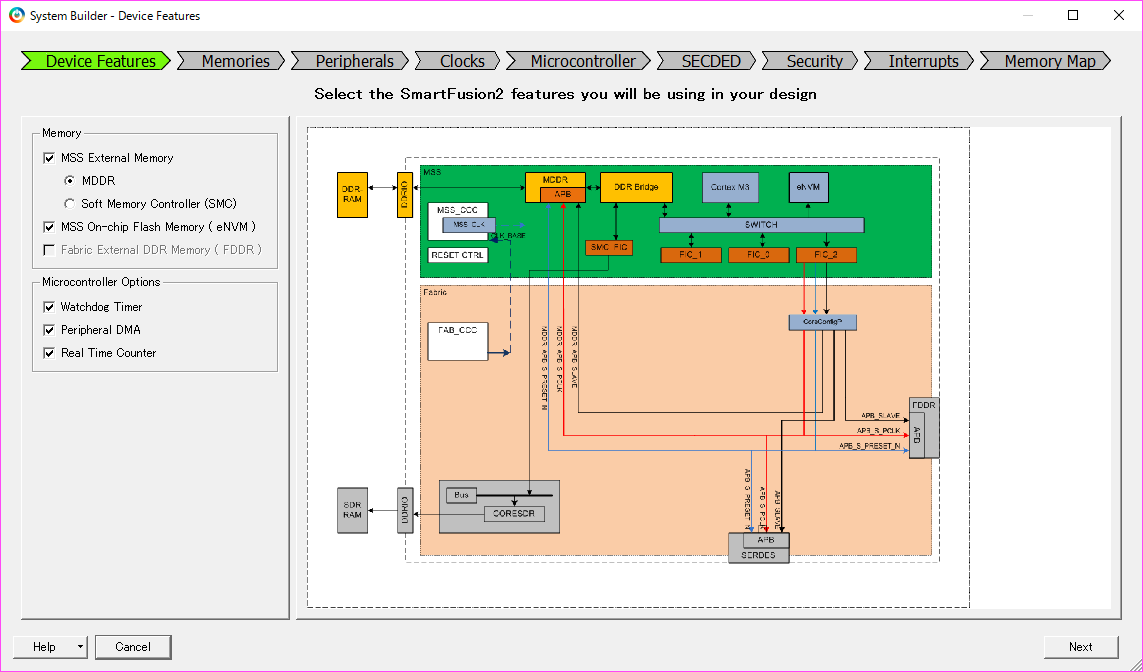Image resolution: width=1143 pixels, height=672 pixels.
Task: Click the CoreConfigP block in the Fabric area
Action: coord(822,321)
